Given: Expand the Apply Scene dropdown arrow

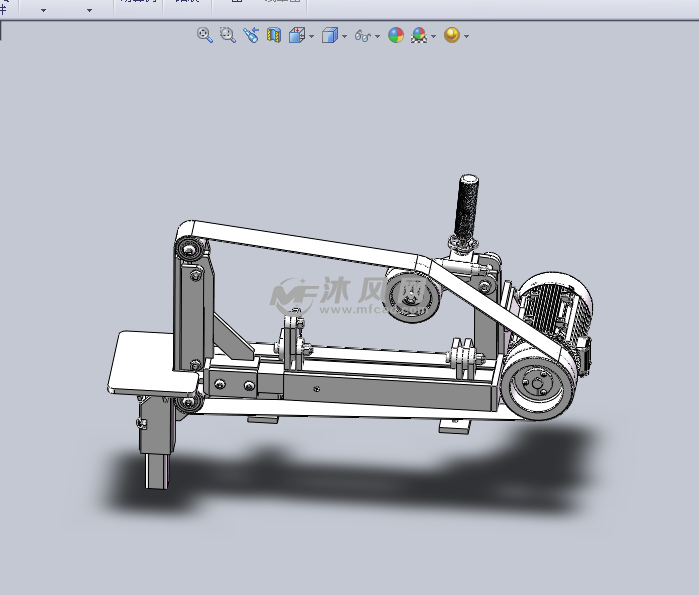Looking at the screenshot, I should coord(434,36).
